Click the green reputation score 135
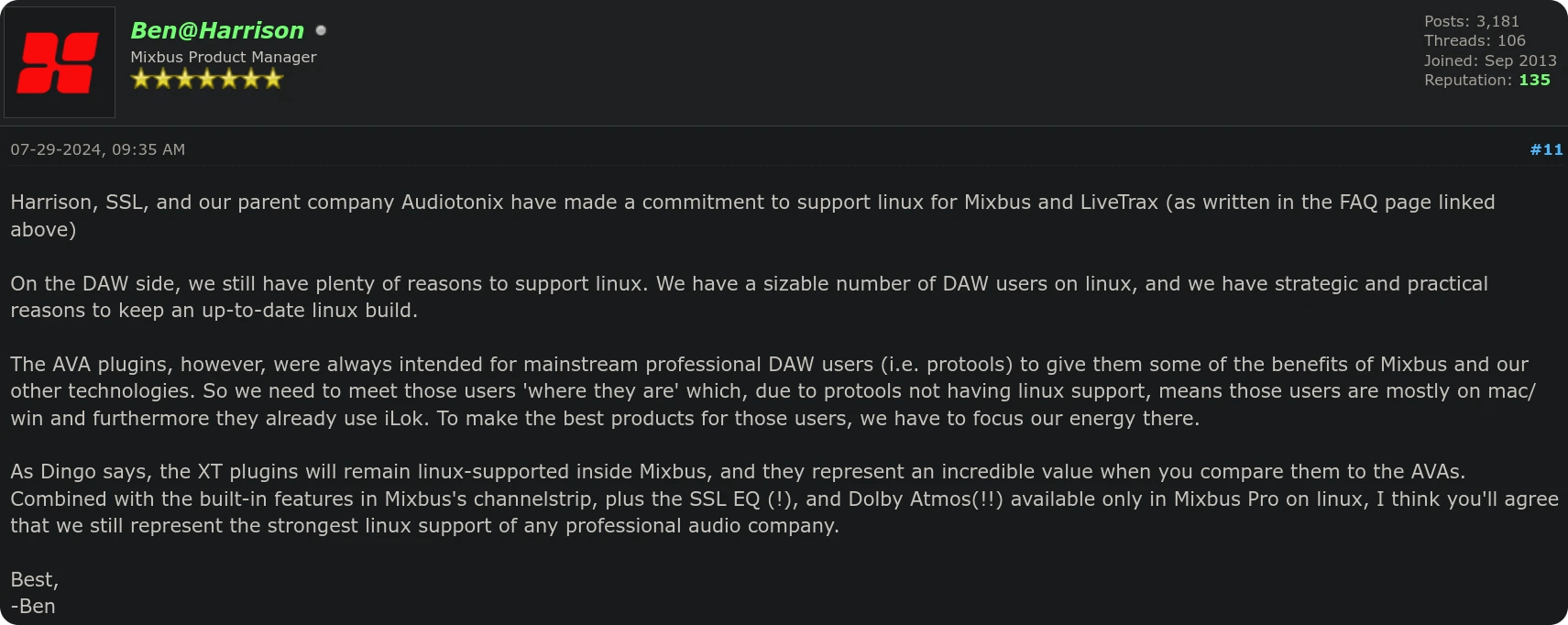1568x625 pixels. tap(1534, 80)
